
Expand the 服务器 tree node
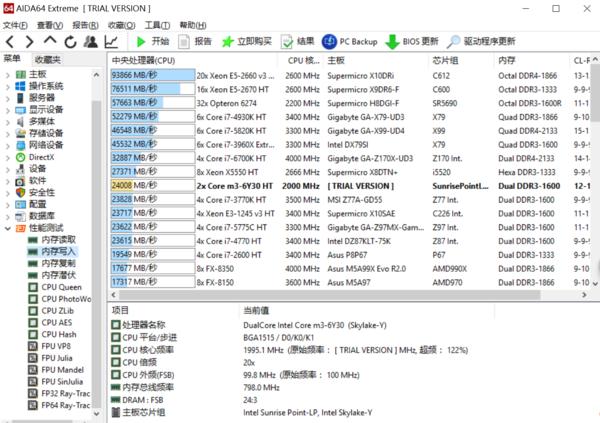[8, 98]
